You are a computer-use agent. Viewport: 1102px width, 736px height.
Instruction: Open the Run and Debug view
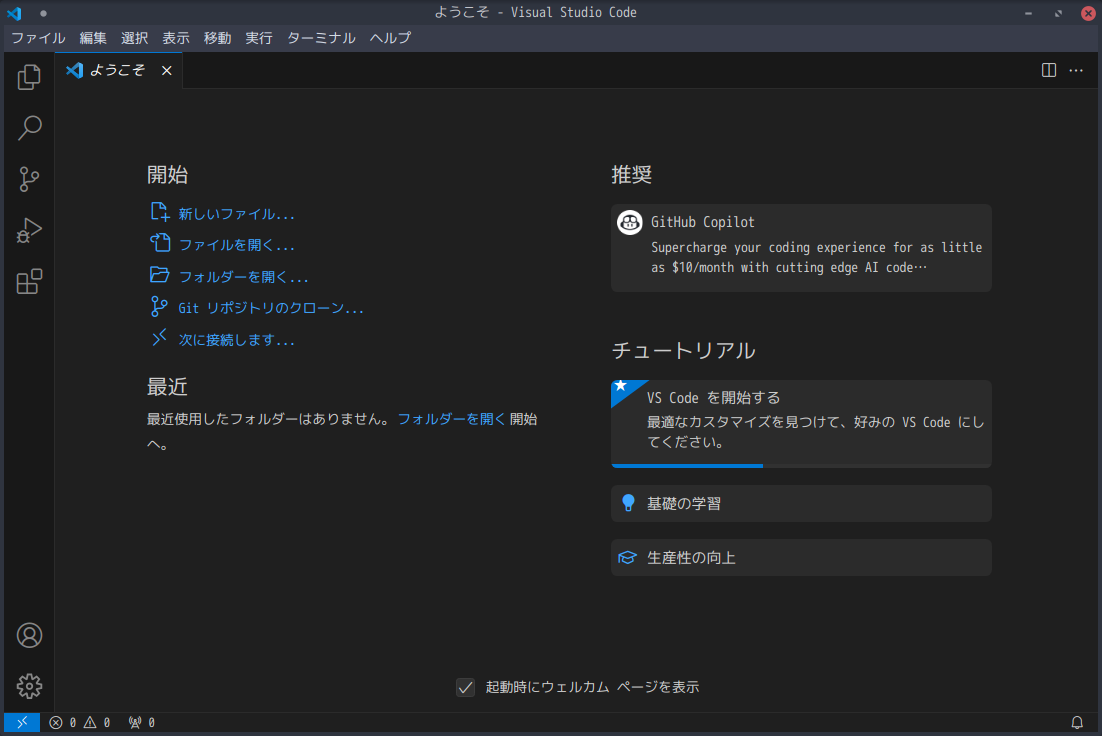coord(29,231)
